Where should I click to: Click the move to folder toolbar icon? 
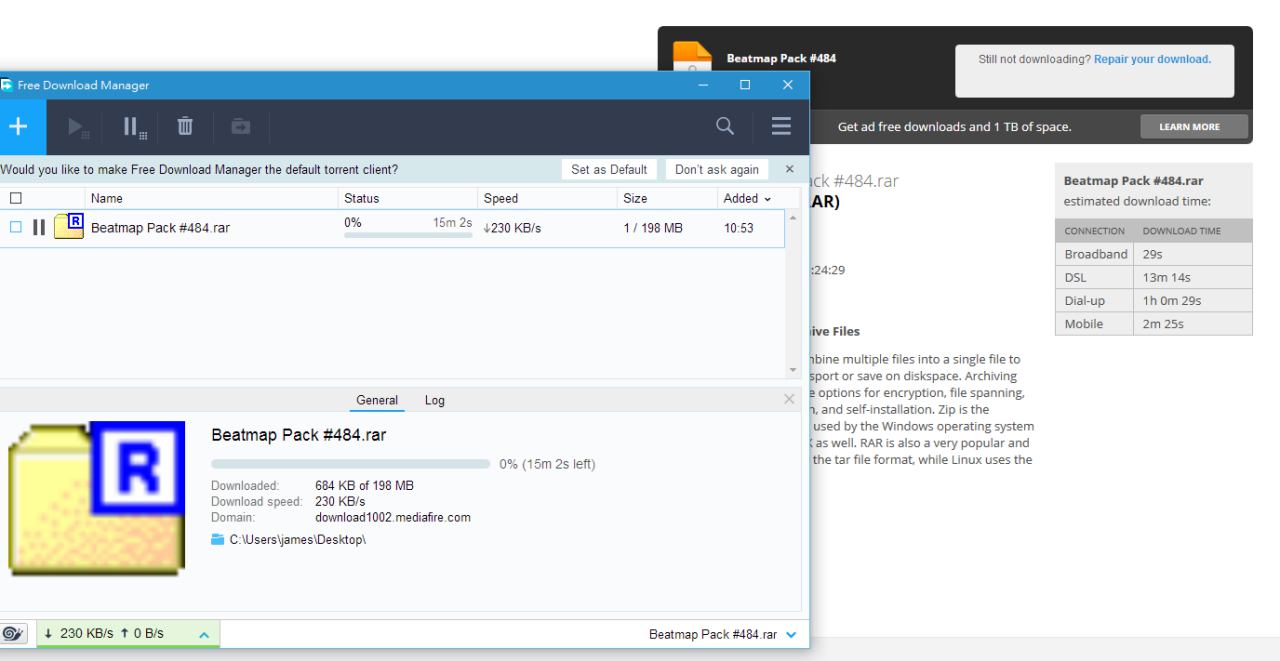tap(241, 127)
